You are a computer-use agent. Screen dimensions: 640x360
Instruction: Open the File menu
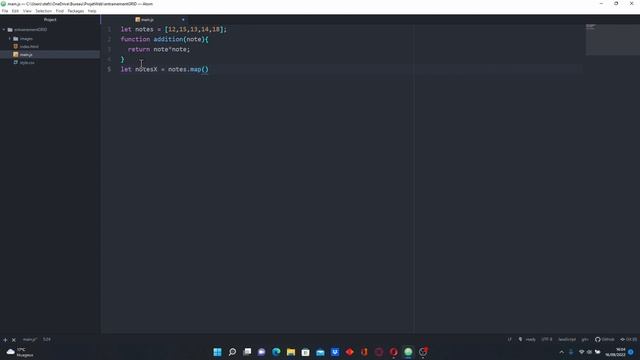[x=5, y=11]
